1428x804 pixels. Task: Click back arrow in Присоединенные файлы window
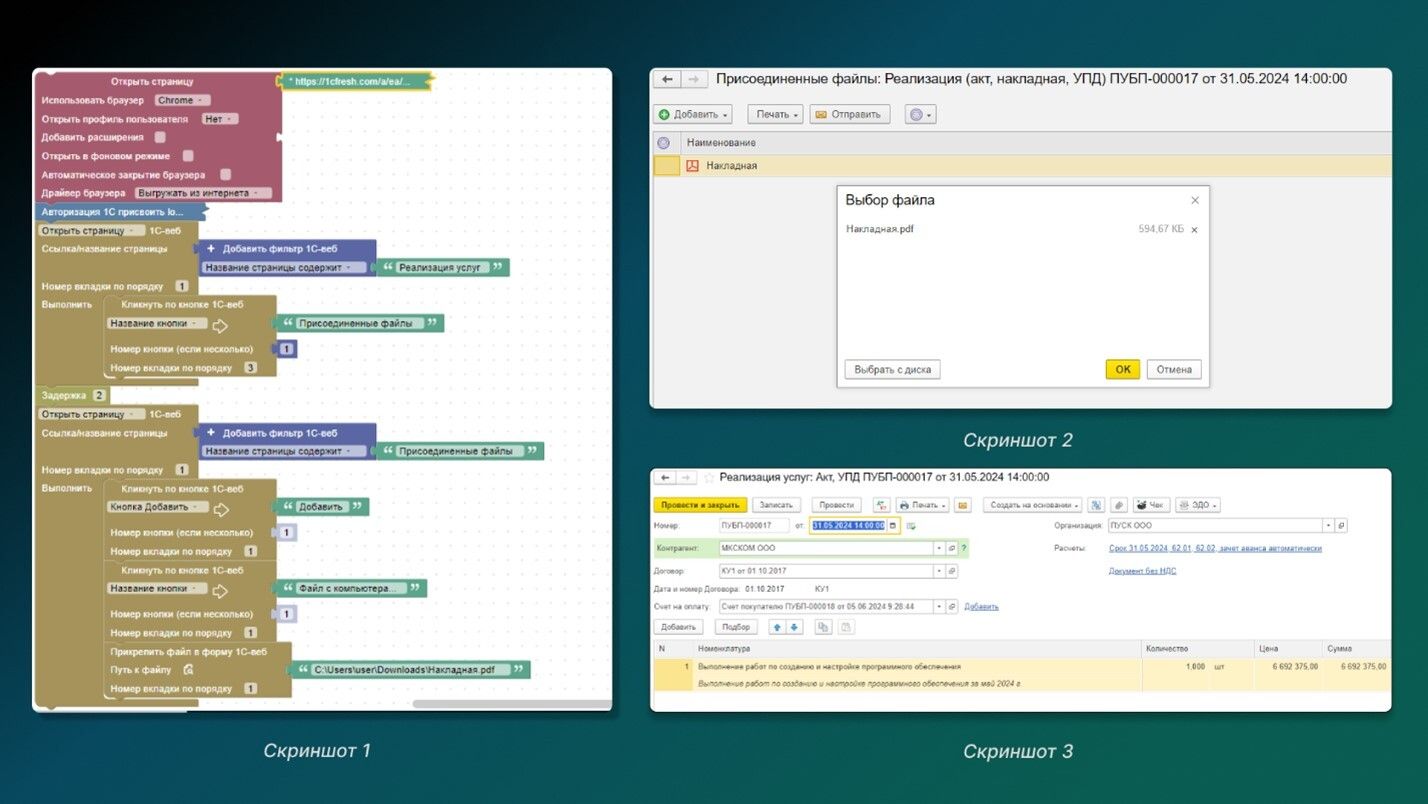(x=667, y=80)
